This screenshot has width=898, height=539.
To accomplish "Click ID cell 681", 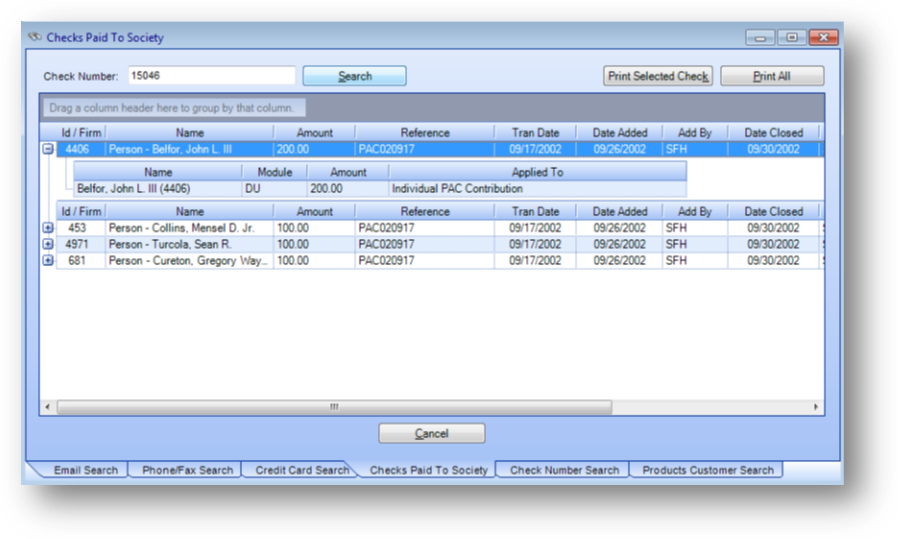I will pyautogui.click(x=81, y=260).
